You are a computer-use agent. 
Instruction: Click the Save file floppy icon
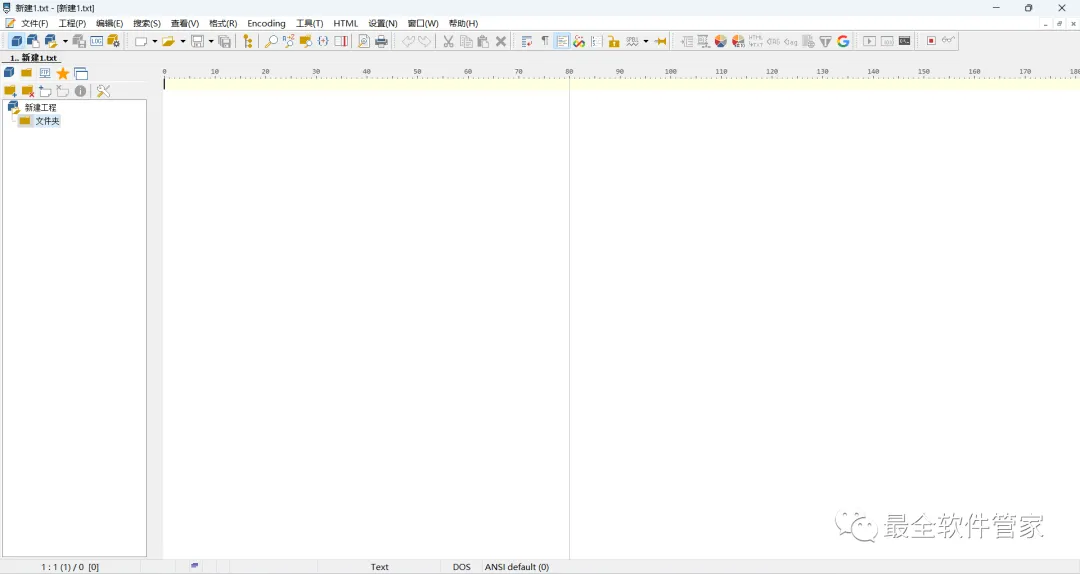198,41
